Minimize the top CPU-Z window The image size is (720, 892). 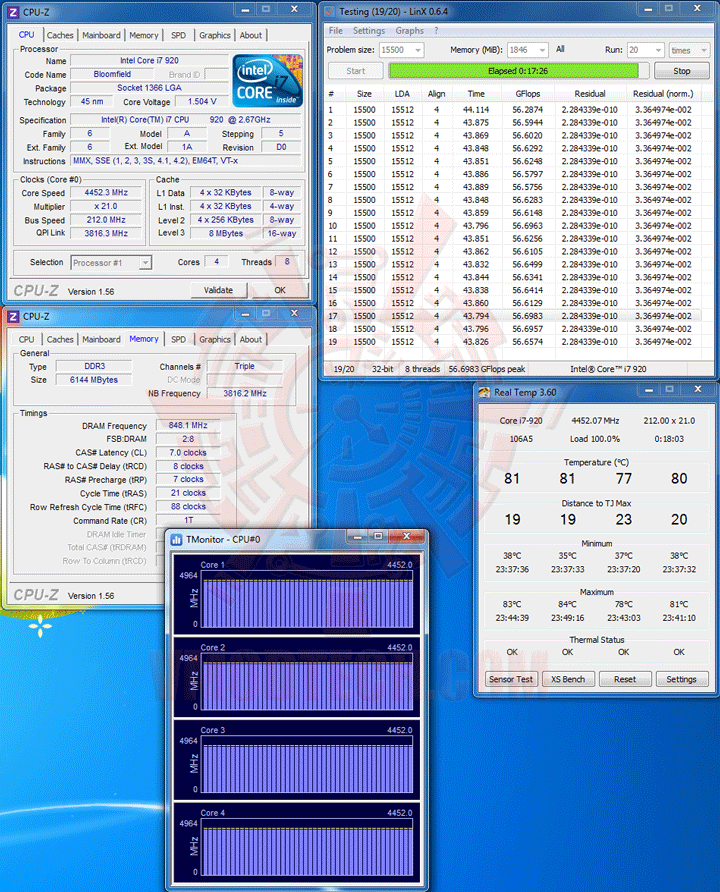245,10
